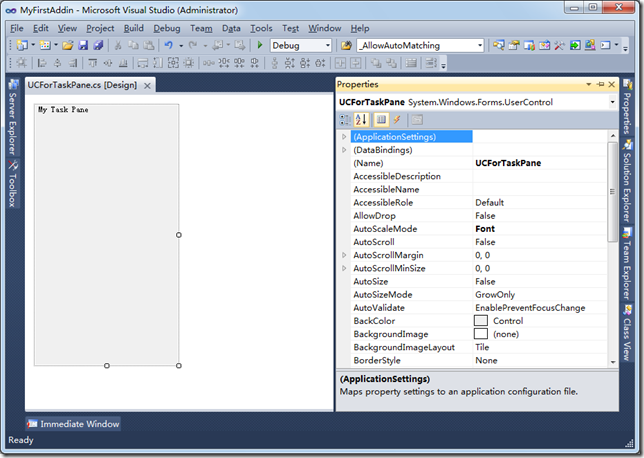Expand the (DataBindings) property row
Image resolution: width=644 pixels, height=458 pixels.
[344, 150]
